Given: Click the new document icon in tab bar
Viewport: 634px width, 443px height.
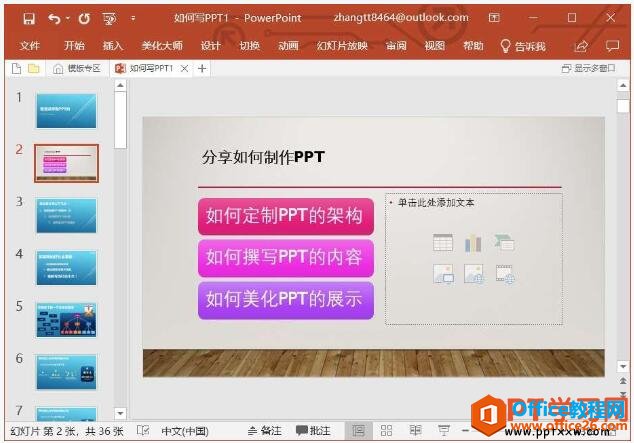Looking at the screenshot, I should coord(17,69).
